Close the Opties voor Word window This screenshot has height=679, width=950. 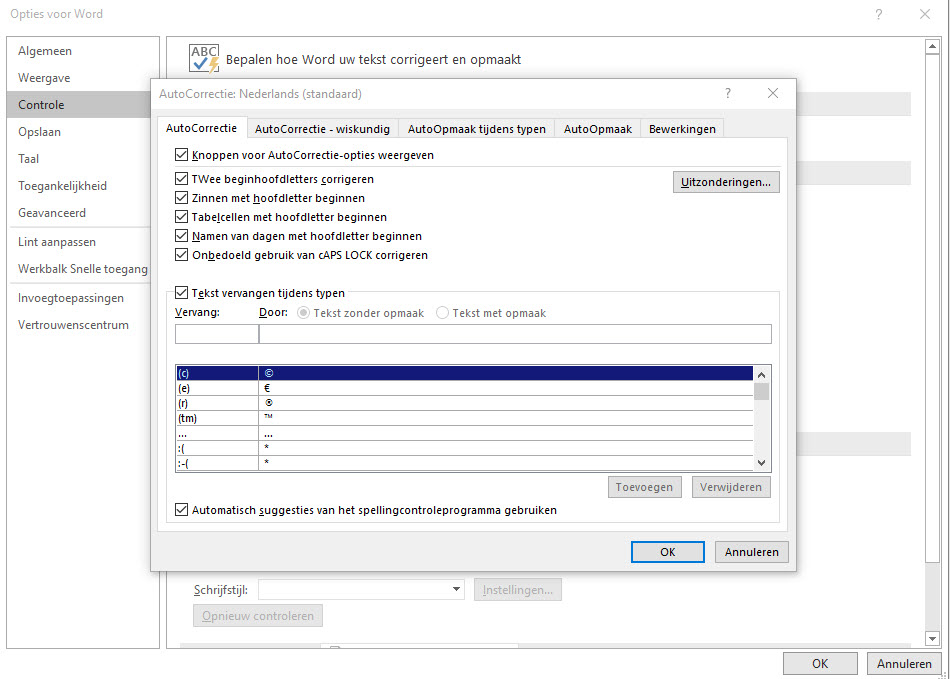point(925,14)
